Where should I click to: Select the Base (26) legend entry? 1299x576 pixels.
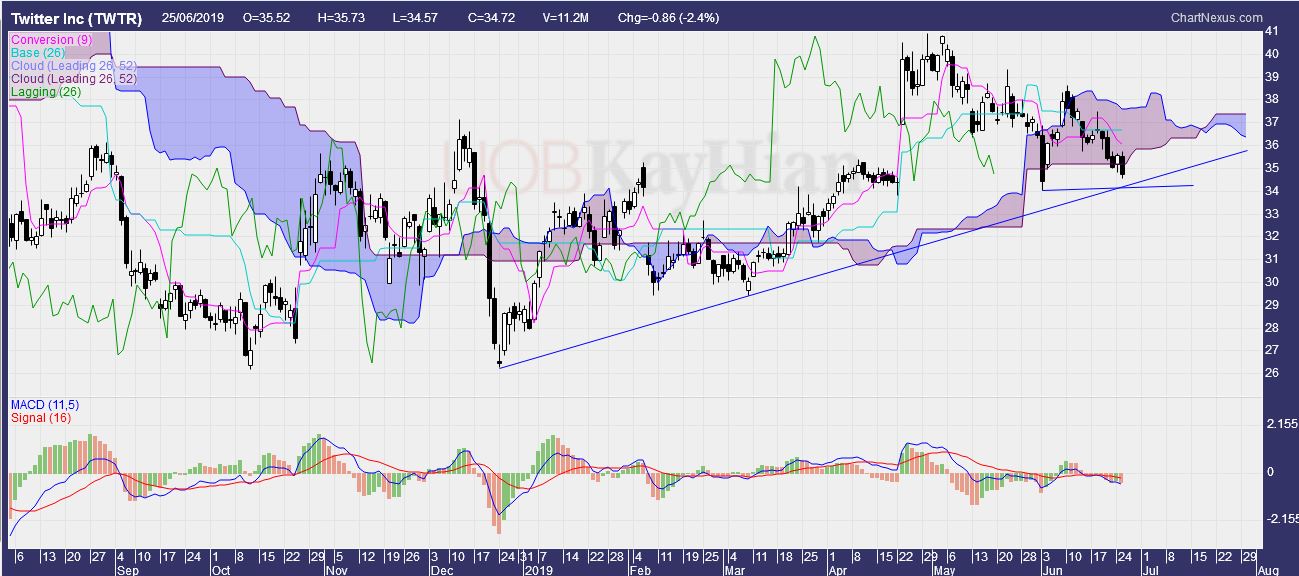38,53
